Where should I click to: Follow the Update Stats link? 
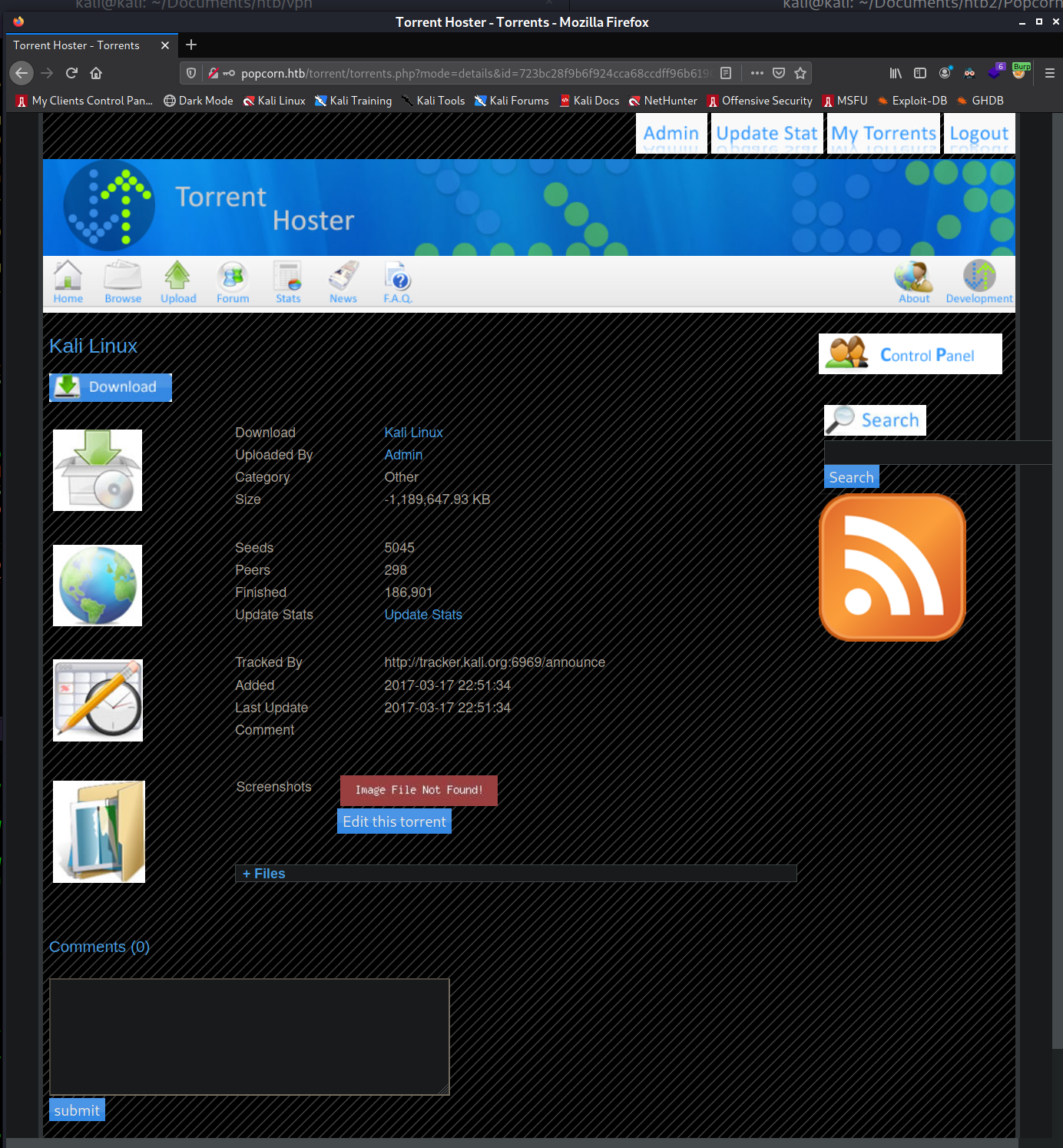(423, 615)
